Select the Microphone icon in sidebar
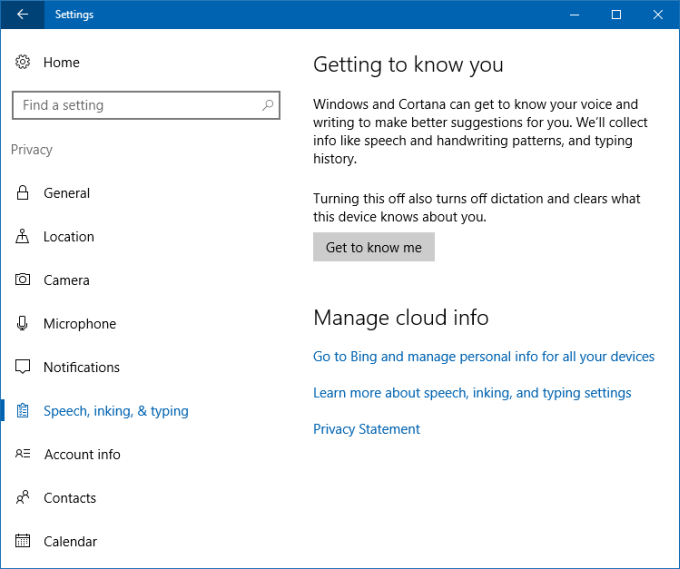 pos(22,324)
